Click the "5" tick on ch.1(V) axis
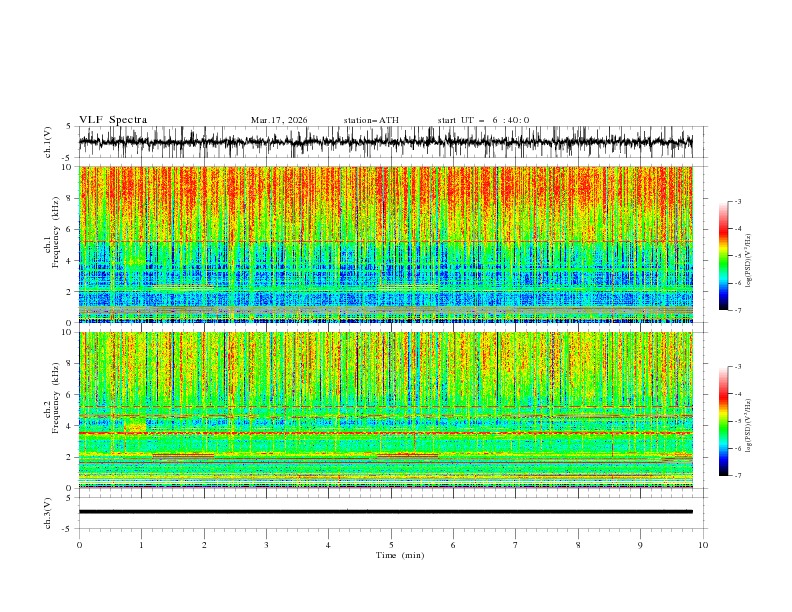Viewport: 792px width, 612px height. 69,127
